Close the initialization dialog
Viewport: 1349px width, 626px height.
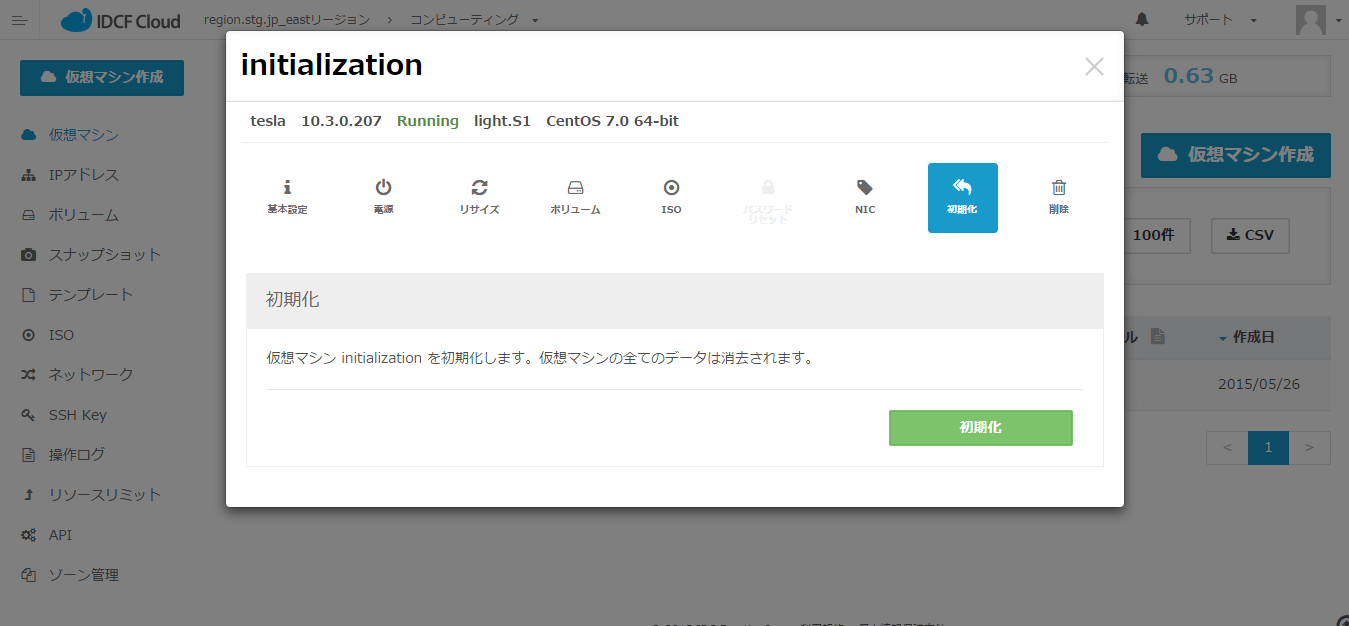click(1094, 67)
